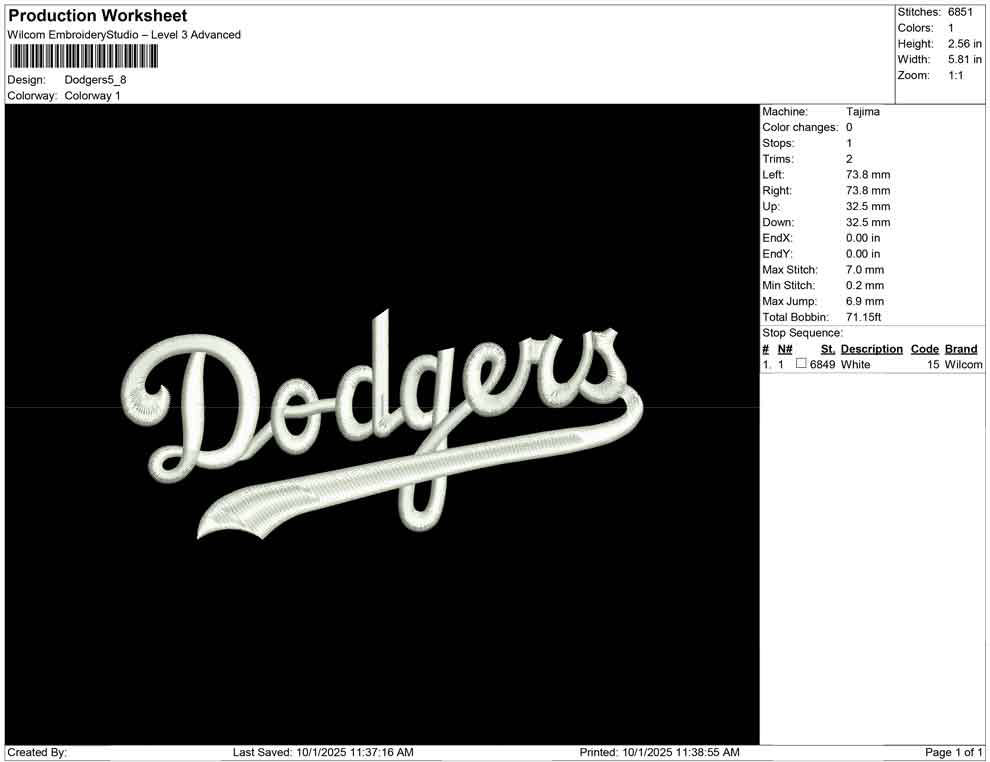Click the 'Colors:' label in the header

pos(915,28)
